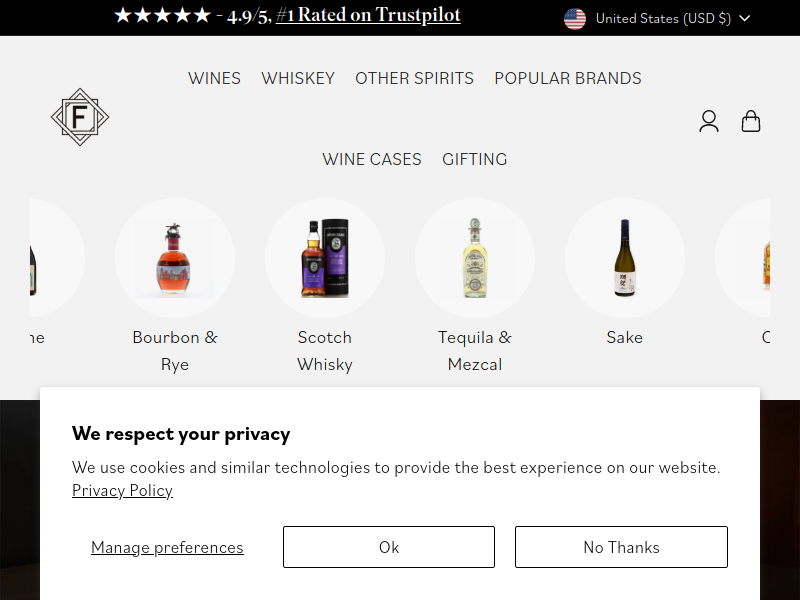Go to Wine Cases menu item
Image resolution: width=800 pixels, height=600 pixels.
(372, 159)
